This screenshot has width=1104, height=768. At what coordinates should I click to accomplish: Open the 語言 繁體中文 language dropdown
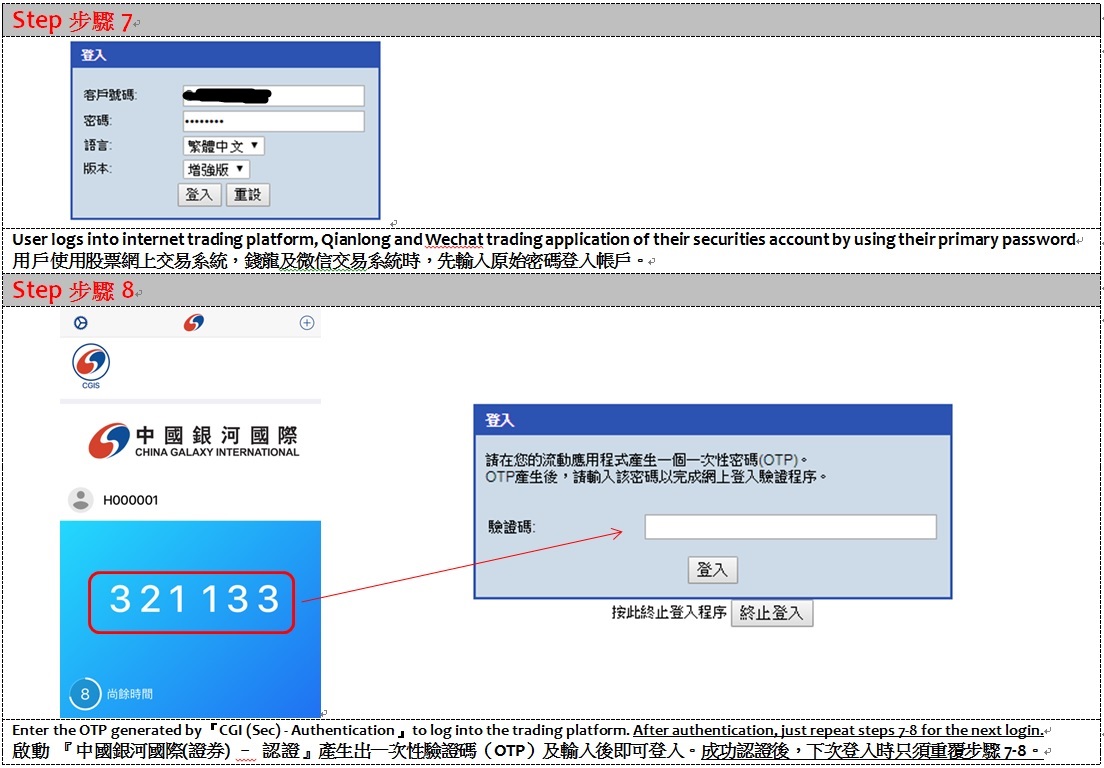(x=223, y=146)
